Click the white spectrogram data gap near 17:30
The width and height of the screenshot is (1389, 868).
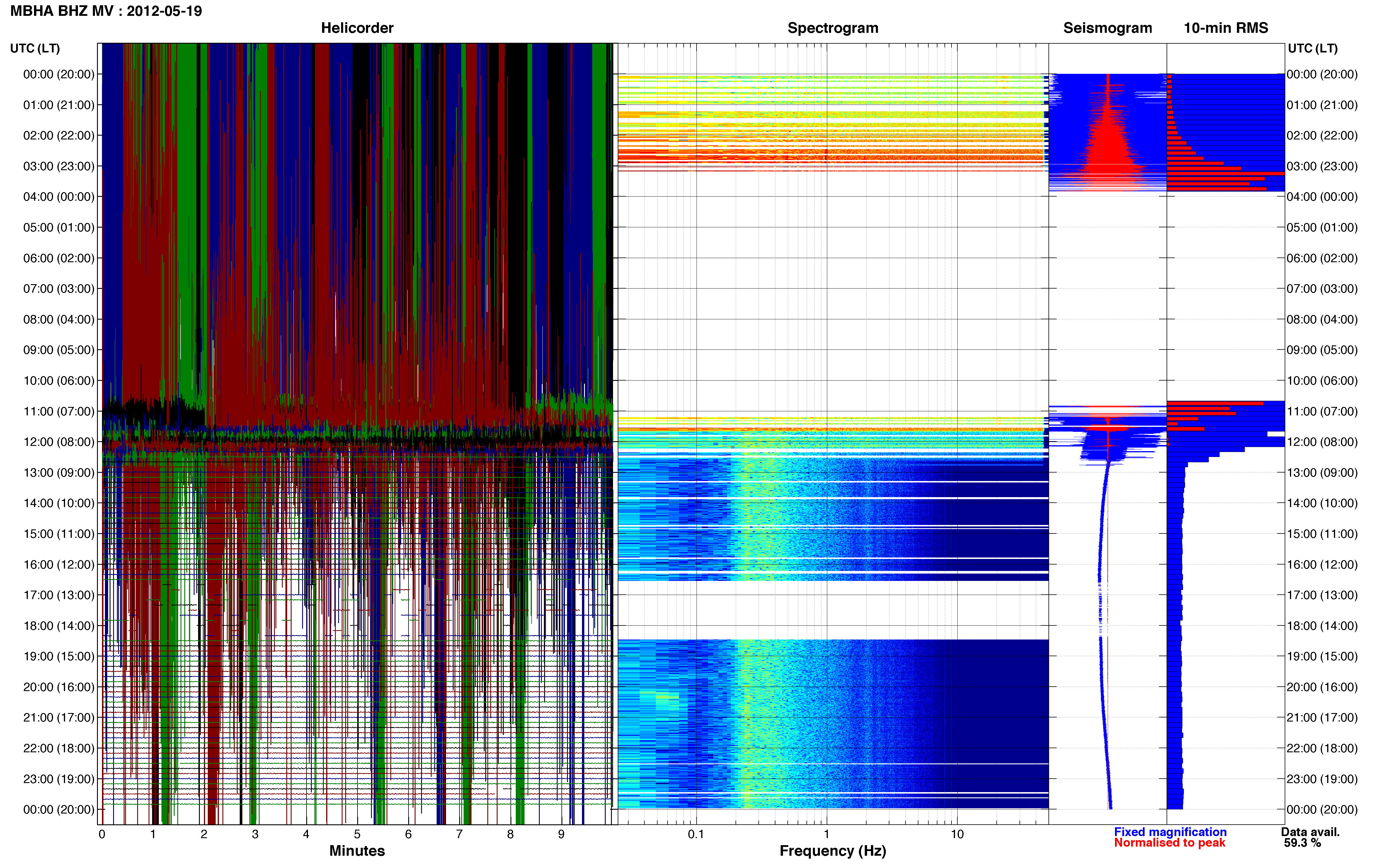(x=833, y=610)
